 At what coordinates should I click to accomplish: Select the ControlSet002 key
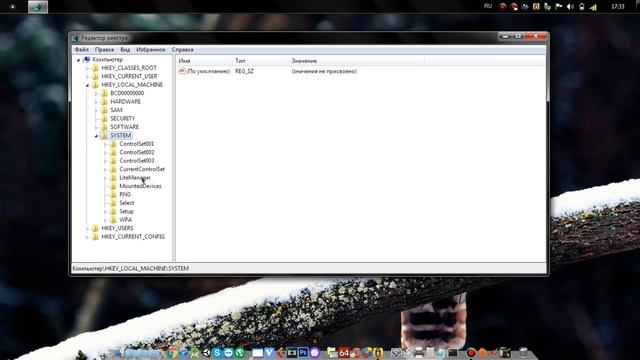point(137,152)
